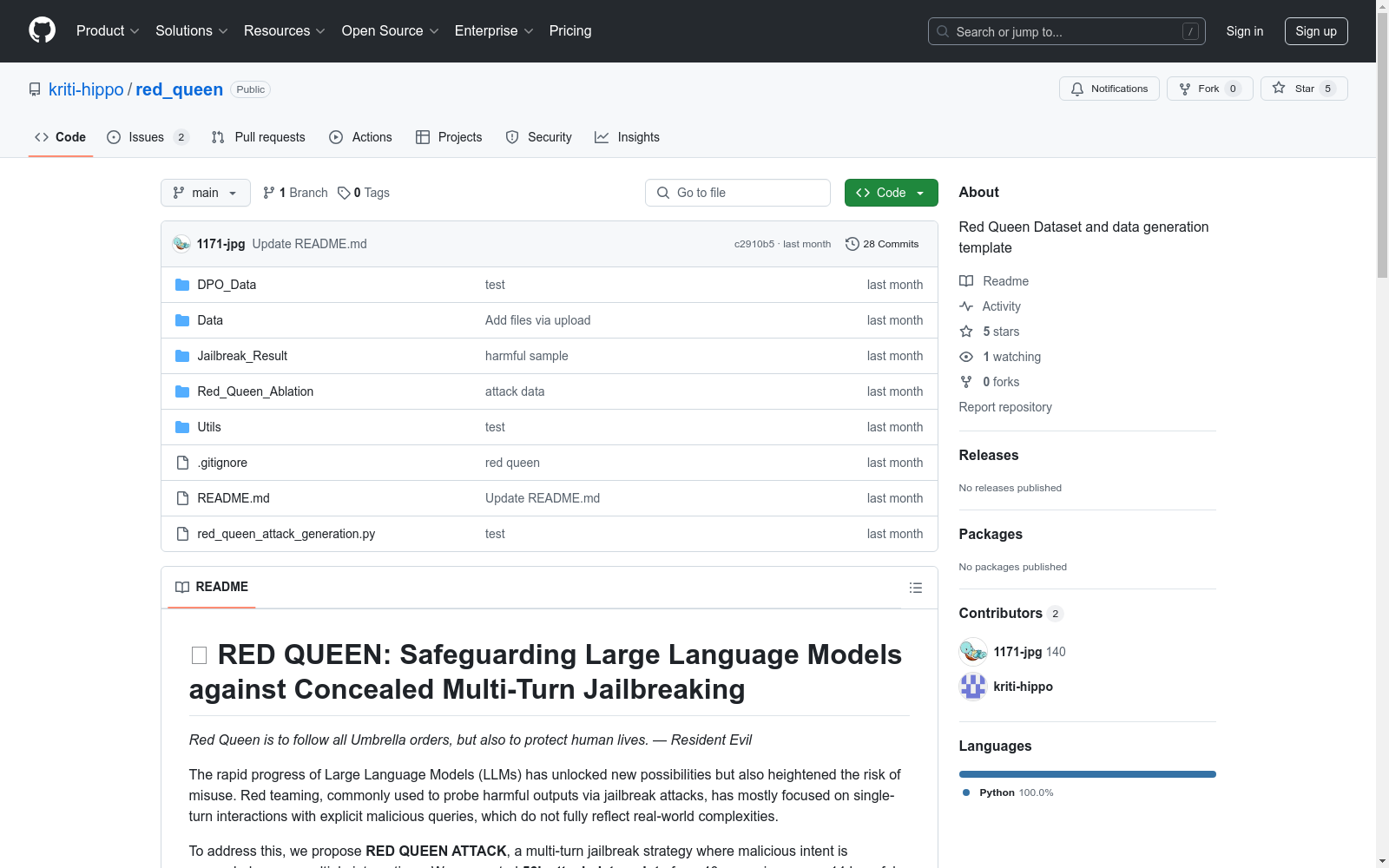Click the blue Python language bar
The height and width of the screenshot is (868, 1389).
(1088, 774)
